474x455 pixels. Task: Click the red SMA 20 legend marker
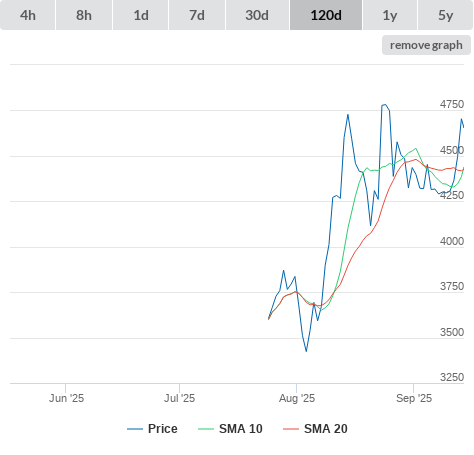[291, 429]
